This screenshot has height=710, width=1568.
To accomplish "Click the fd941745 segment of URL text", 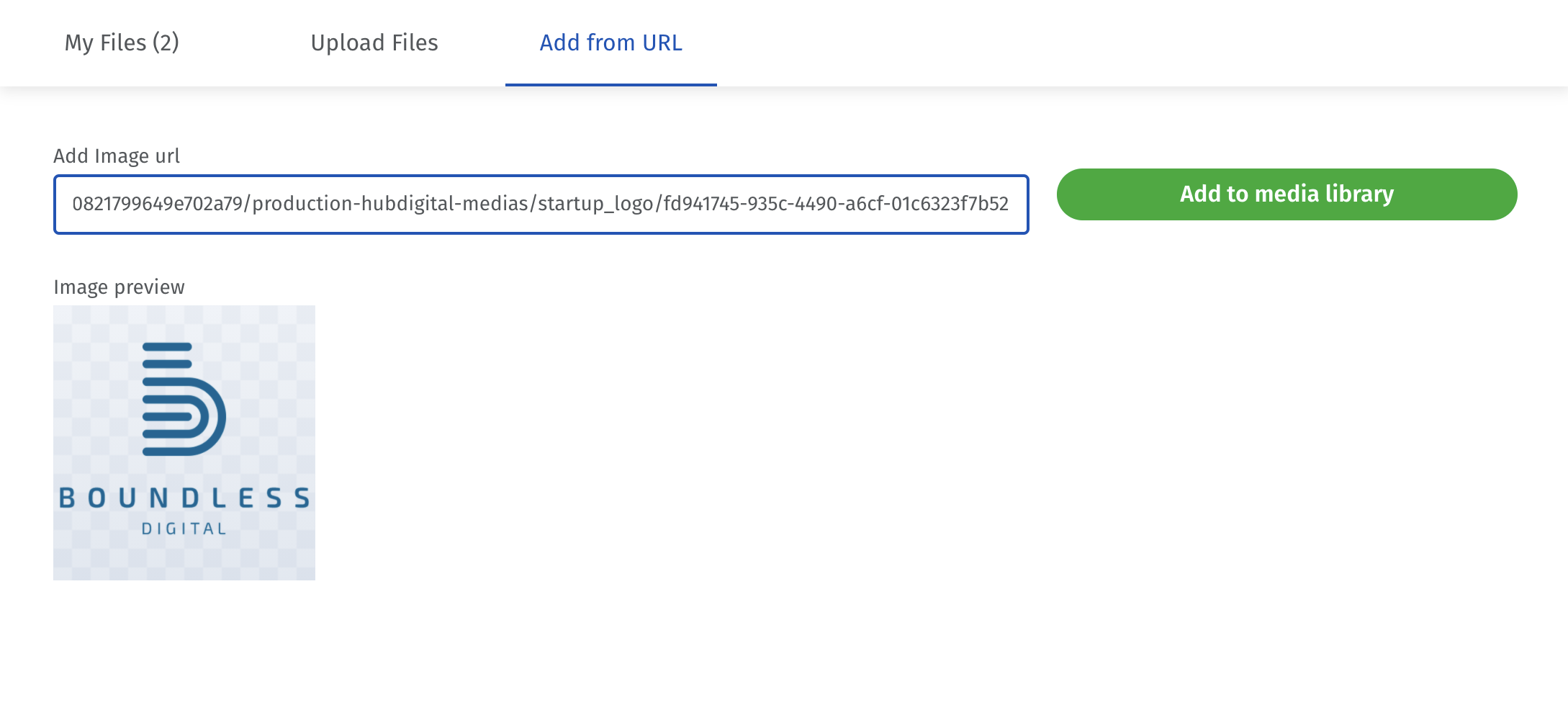I will coord(702,205).
